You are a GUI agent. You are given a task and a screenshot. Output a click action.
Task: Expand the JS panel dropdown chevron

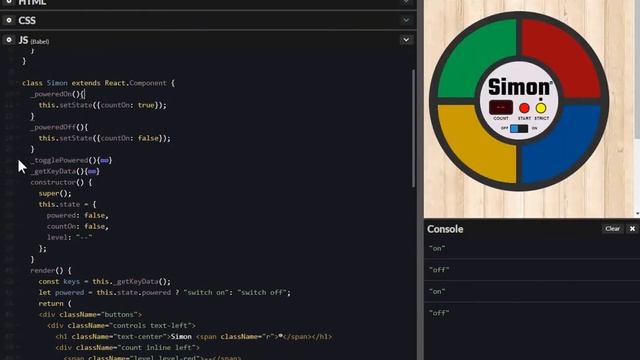coord(406,40)
